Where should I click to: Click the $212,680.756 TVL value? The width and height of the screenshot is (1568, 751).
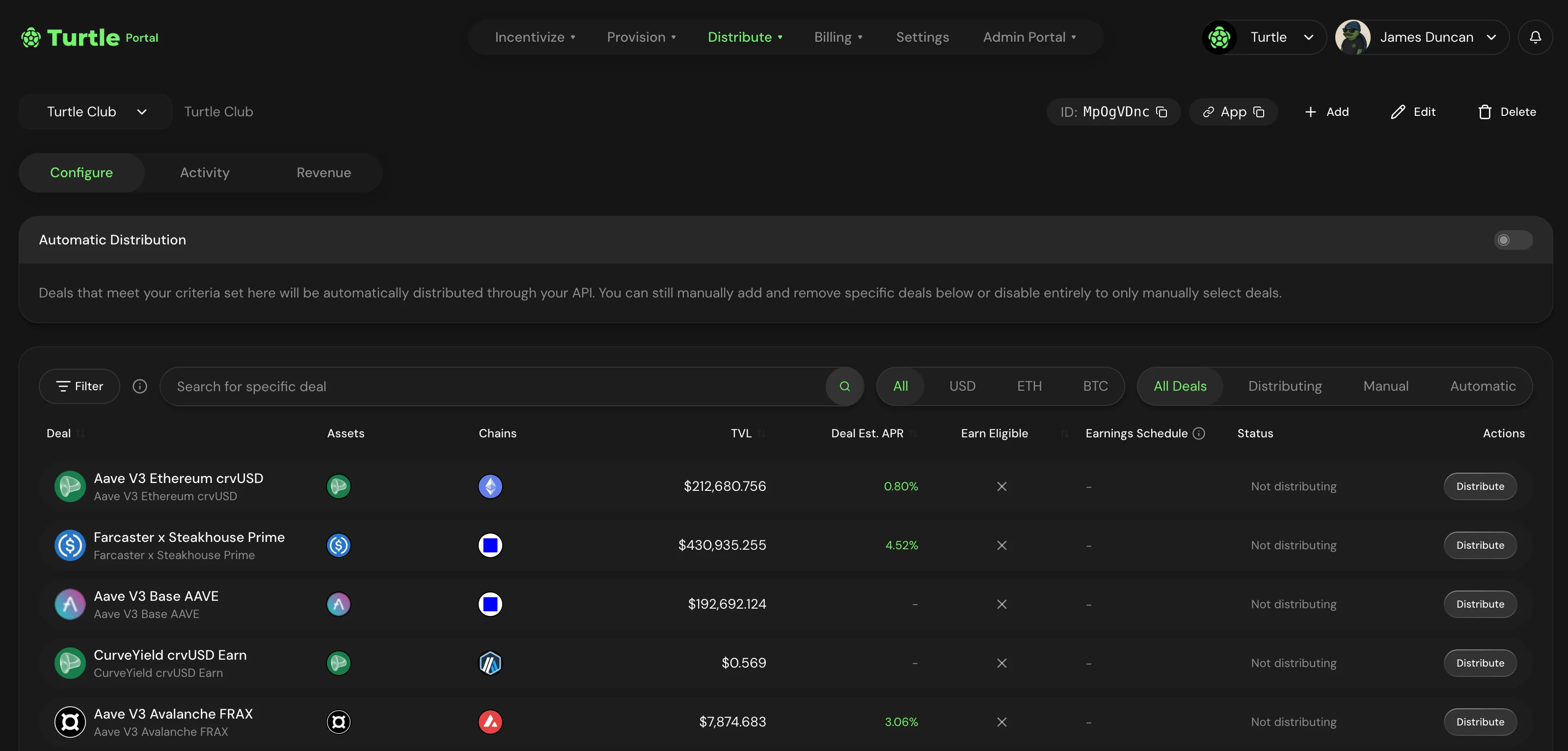point(724,486)
